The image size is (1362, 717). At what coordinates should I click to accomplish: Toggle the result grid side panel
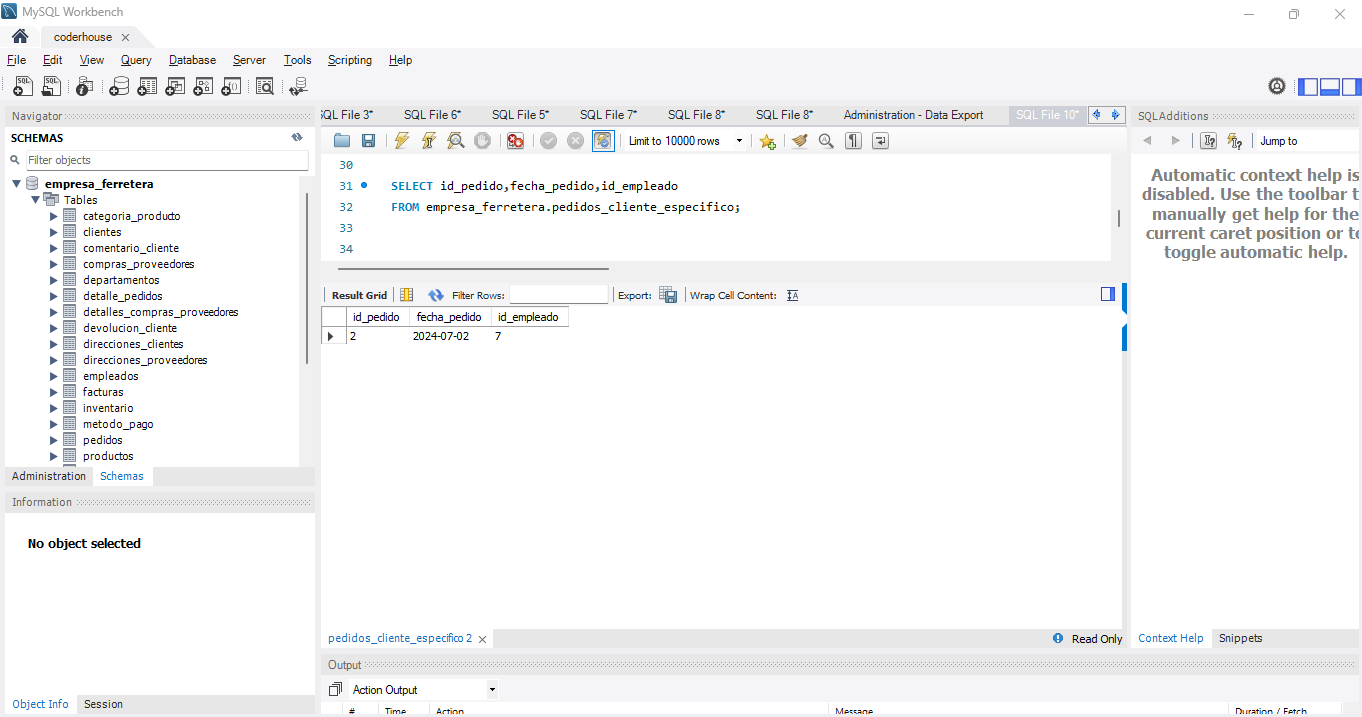(1108, 294)
